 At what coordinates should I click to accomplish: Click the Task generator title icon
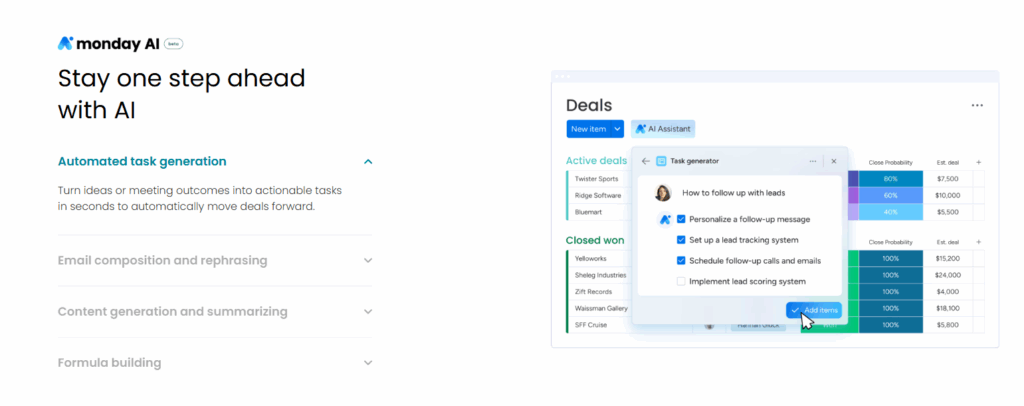(x=661, y=161)
